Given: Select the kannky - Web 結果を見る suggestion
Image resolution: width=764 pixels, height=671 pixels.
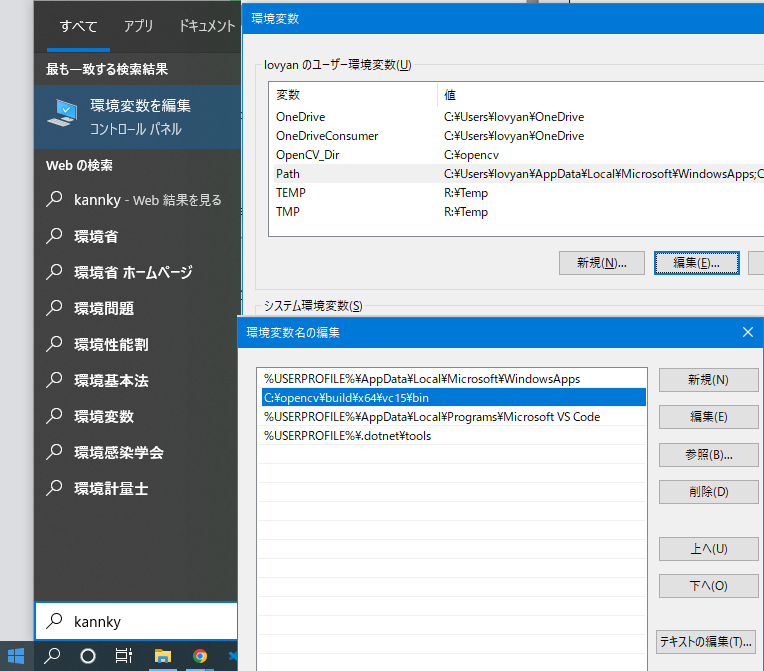Looking at the screenshot, I should point(137,200).
